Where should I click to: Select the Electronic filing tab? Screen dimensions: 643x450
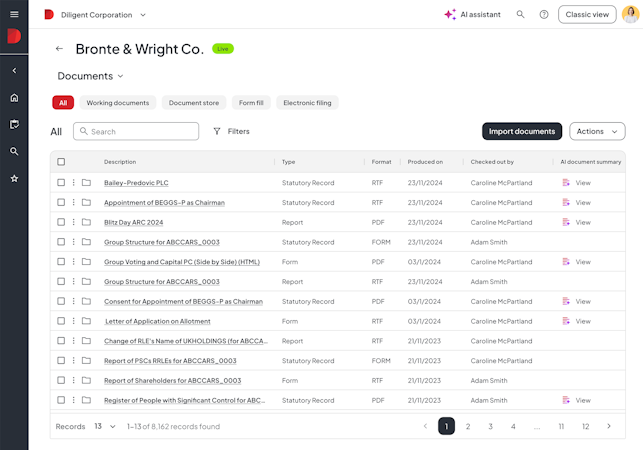coord(307,103)
